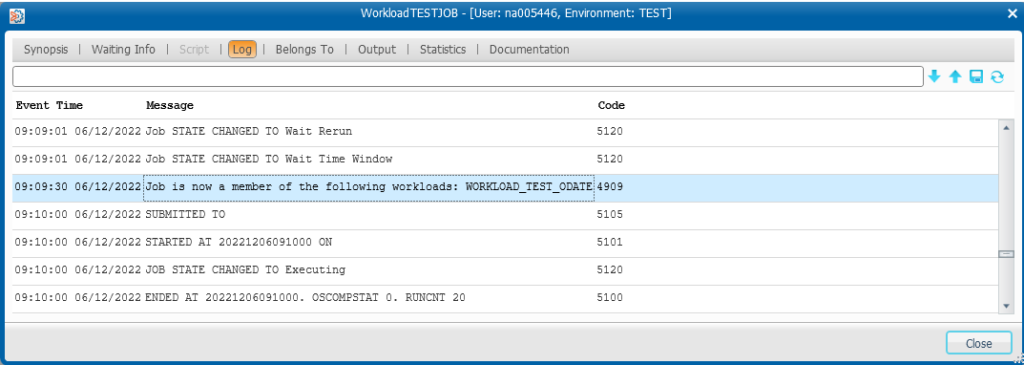Close the window with the X

click(x=1012, y=13)
